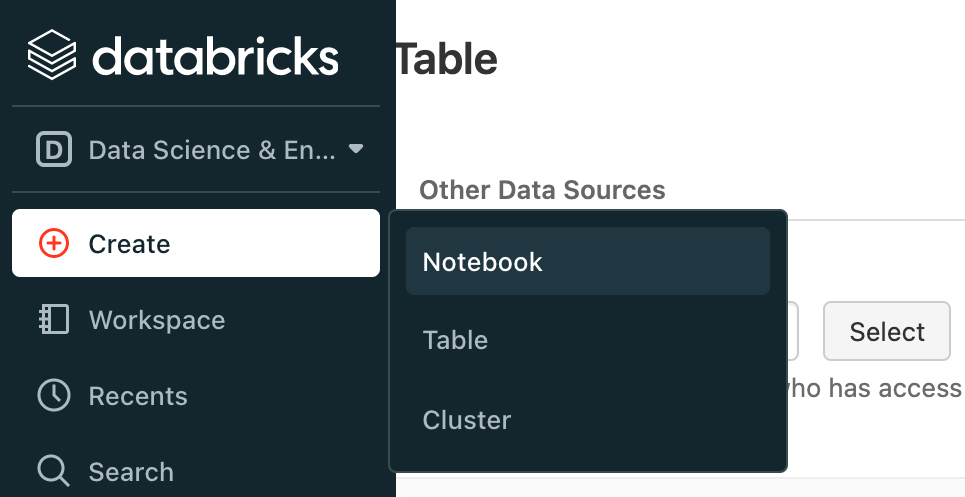Image resolution: width=965 pixels, height=497 pixels.
Task: Open the Search sidebar label
Action: click(131, 472)
